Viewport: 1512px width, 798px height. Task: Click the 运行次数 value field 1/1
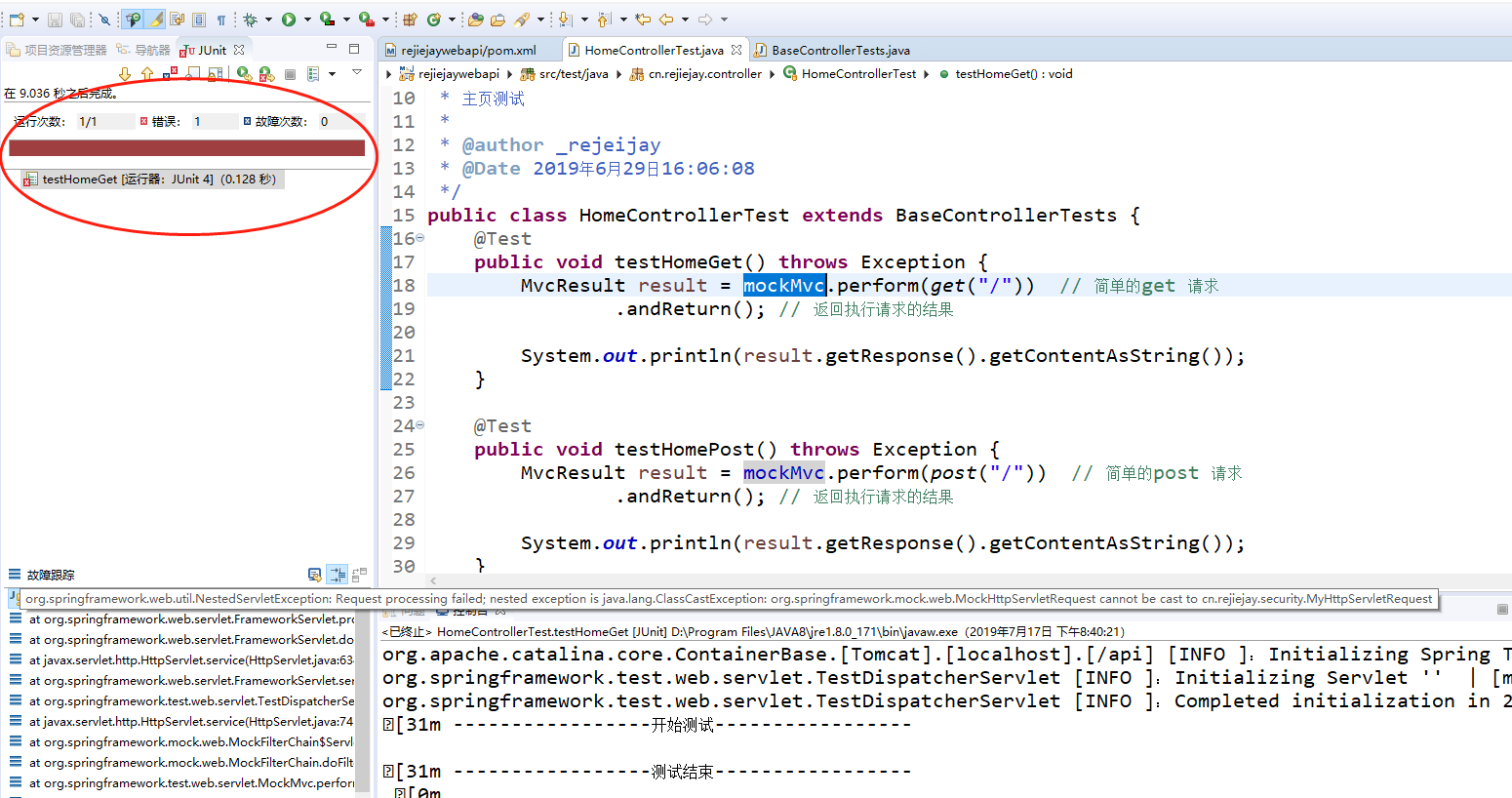click(105, 122)
